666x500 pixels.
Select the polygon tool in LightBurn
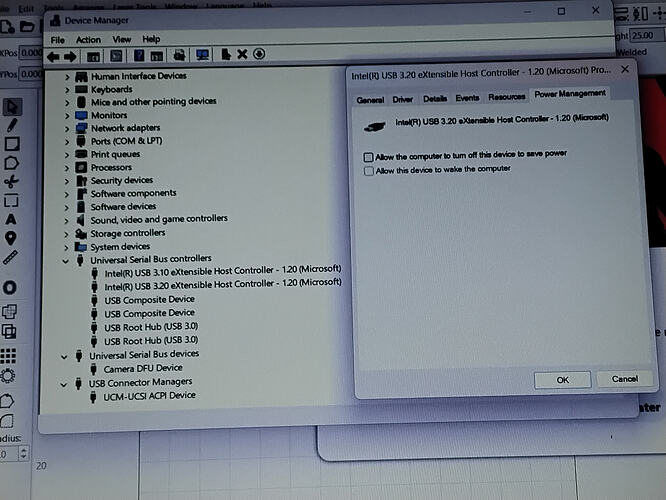(11, 163)
